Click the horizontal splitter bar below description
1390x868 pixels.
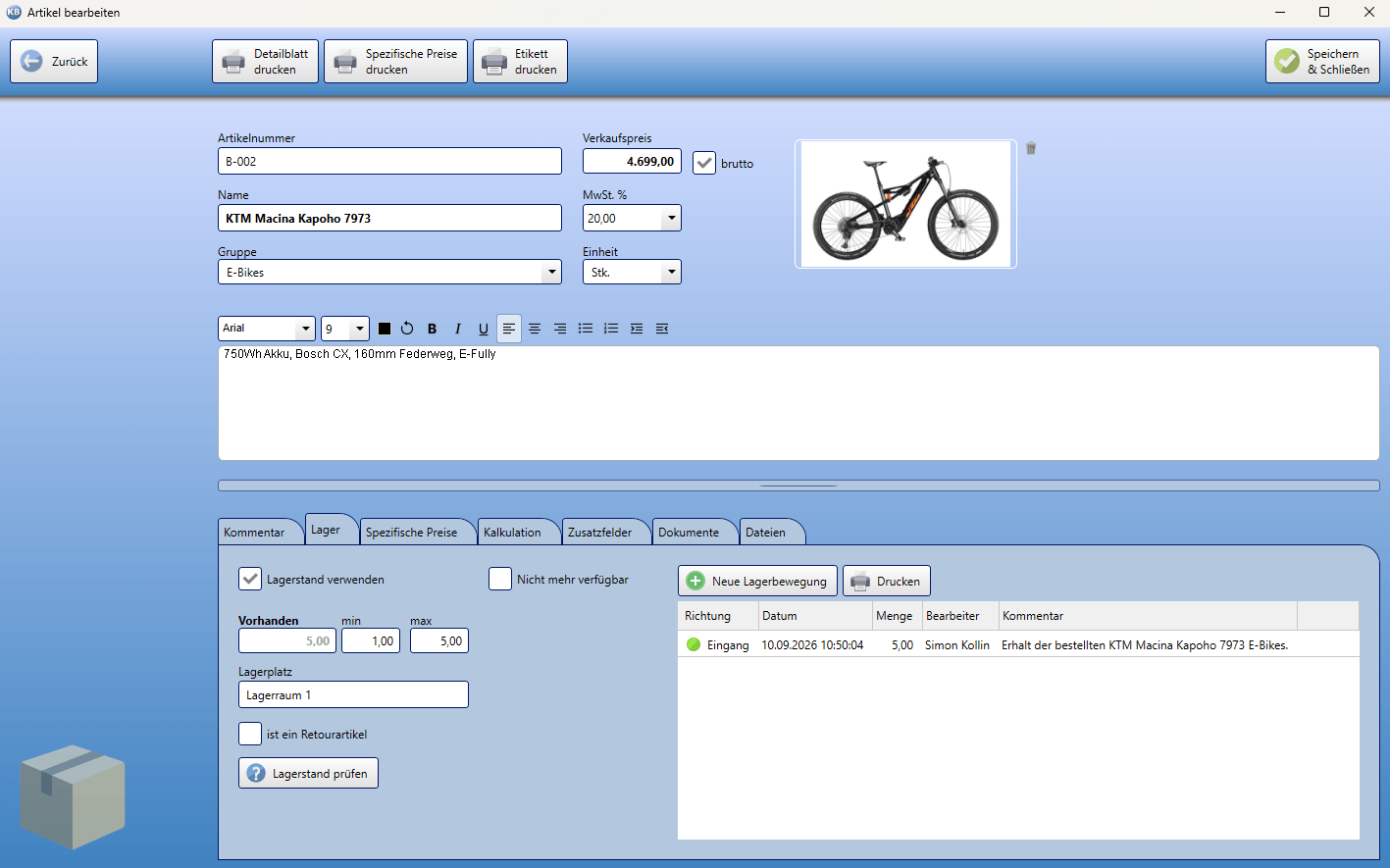point(798,485)
